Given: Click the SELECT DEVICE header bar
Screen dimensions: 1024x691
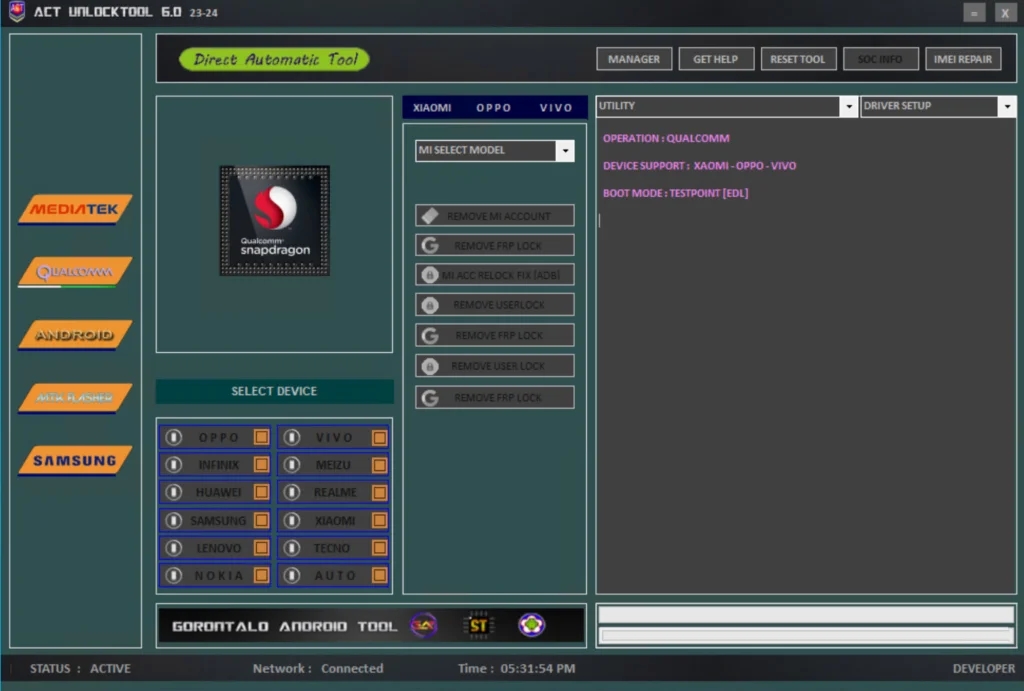Looking at the screenshot, I should tap(274, 391).
